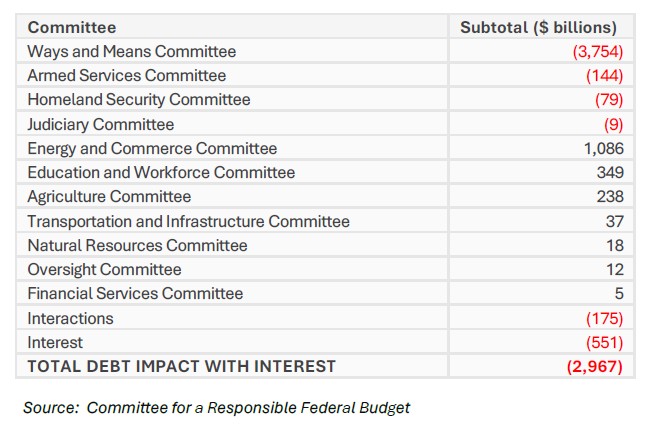
Task: Select the Agriculture Committee row label
Action: pos(109,197)
